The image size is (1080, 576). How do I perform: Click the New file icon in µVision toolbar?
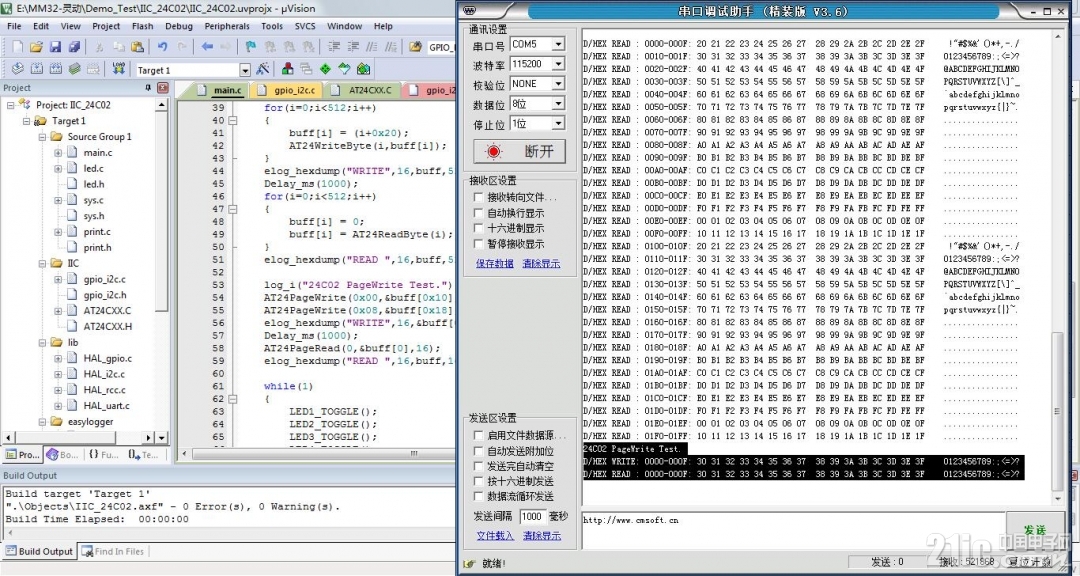pyautogui.click(x=18, y=47)
